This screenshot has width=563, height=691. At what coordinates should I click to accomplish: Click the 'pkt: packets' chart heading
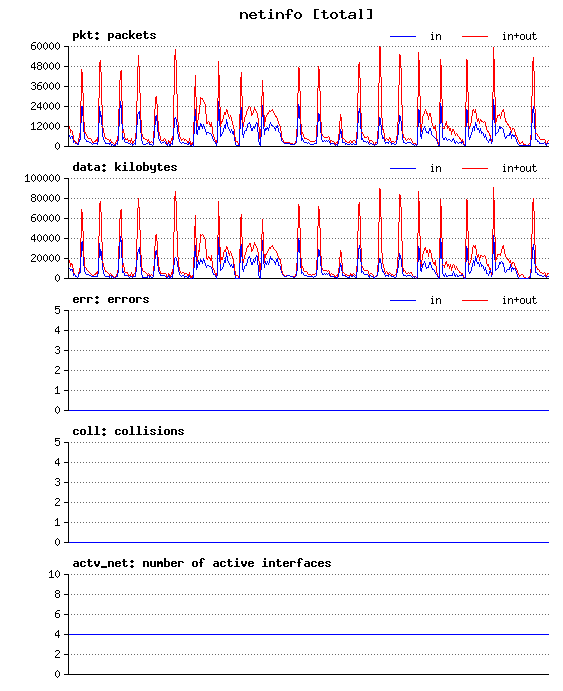114,35
